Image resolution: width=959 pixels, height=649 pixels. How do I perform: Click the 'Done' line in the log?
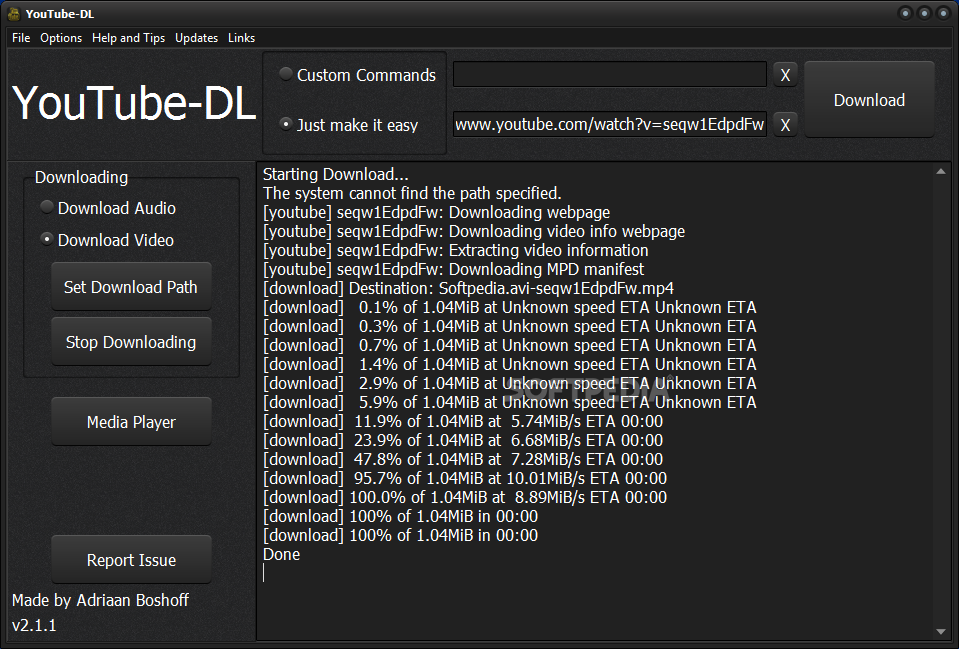point(281,554)
